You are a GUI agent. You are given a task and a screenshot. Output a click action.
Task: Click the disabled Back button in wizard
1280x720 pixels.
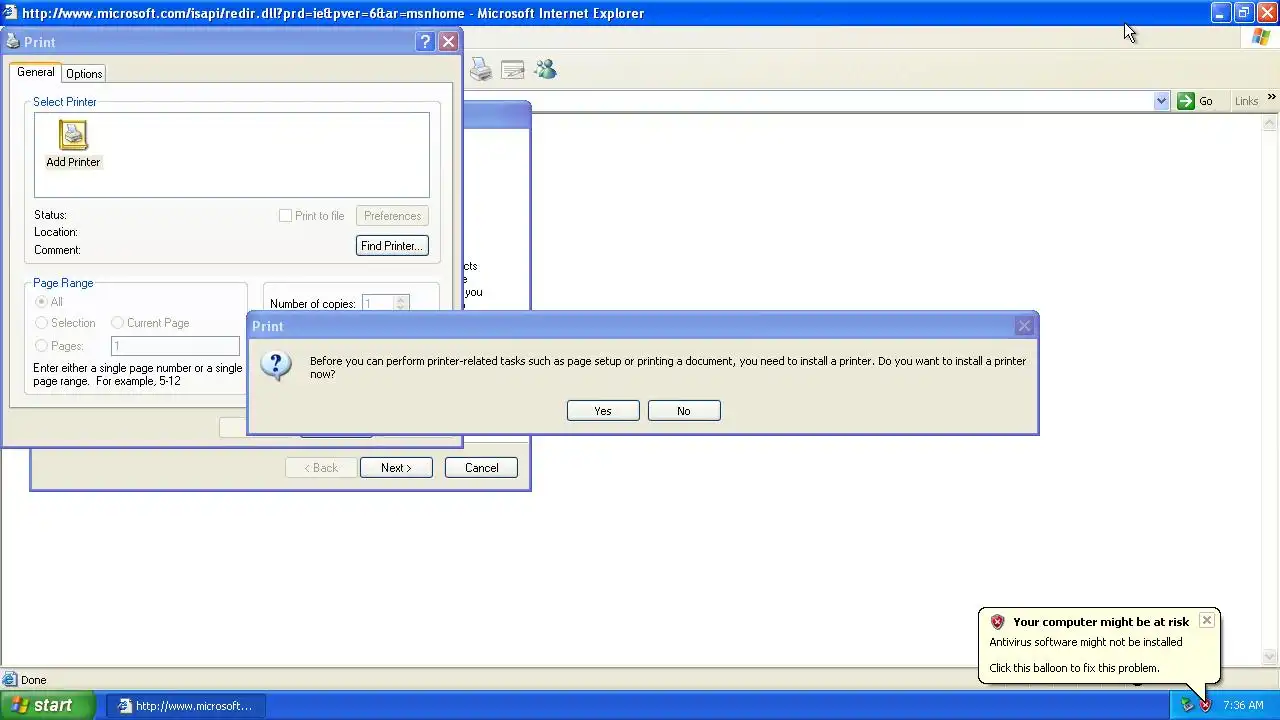(322, 468)
